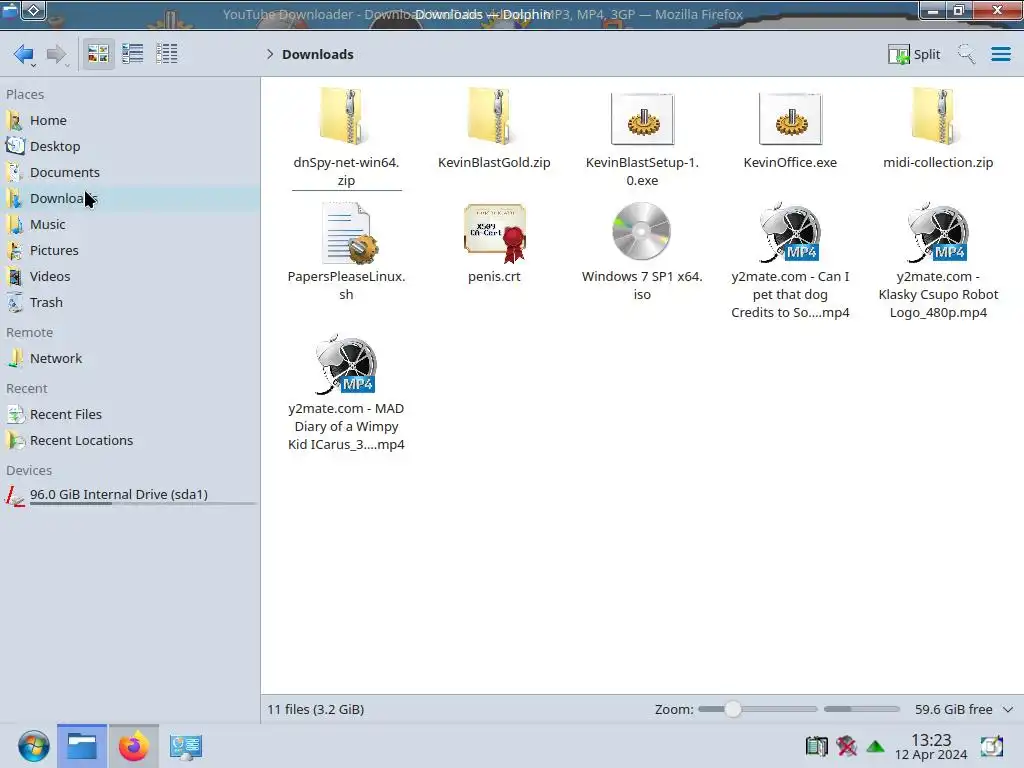The image size is (1024, 768).
Task: Toggle the Split view button
Action: 914,54
